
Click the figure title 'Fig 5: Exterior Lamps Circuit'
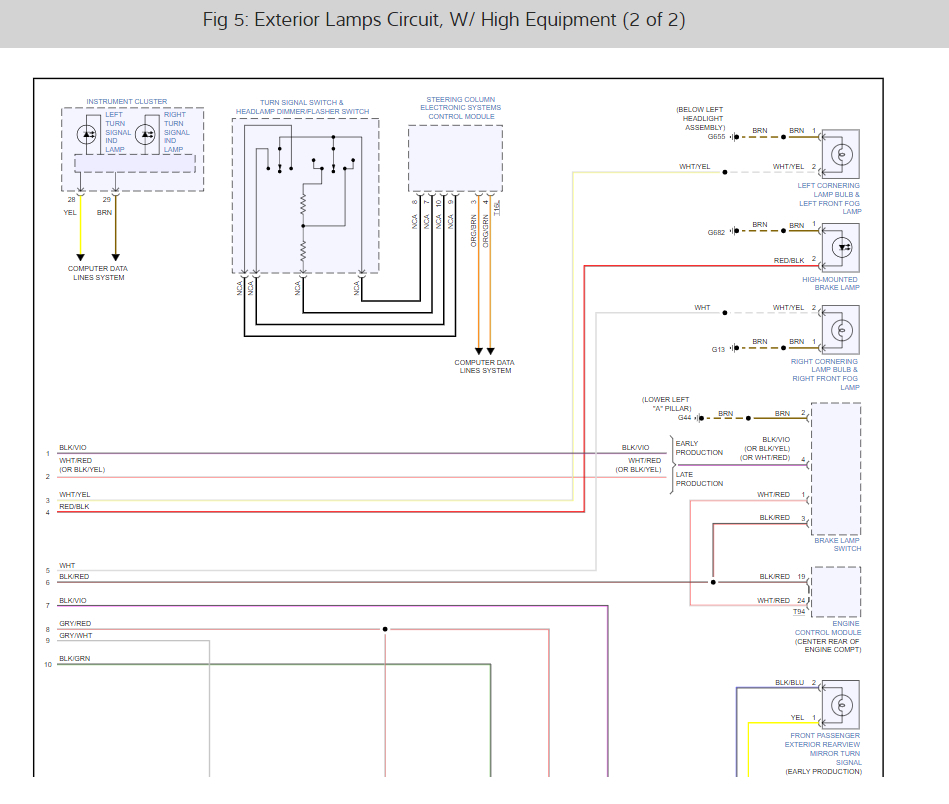[x=443, y=20]
